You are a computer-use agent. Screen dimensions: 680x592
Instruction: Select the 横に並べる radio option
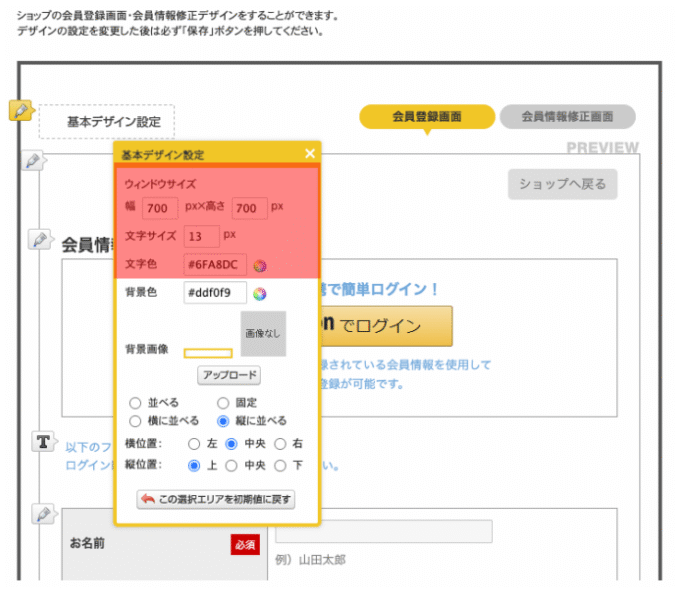click(136, 421)
